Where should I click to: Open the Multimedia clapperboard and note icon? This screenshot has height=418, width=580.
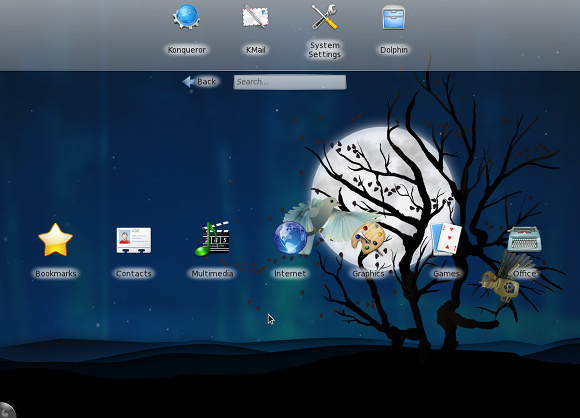point(212,239)
